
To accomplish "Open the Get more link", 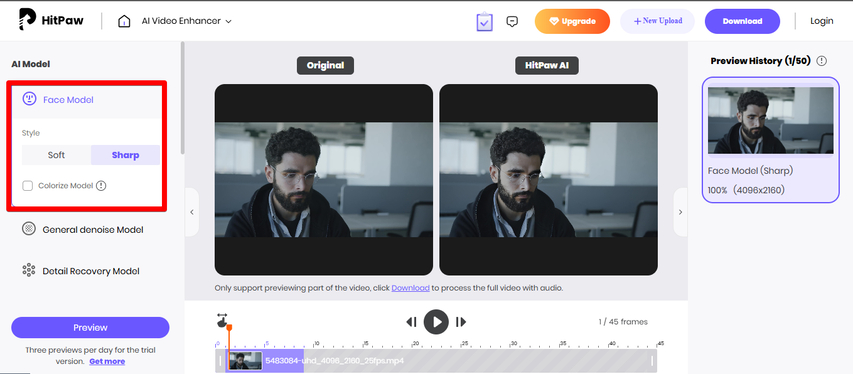I will point(107,361).
